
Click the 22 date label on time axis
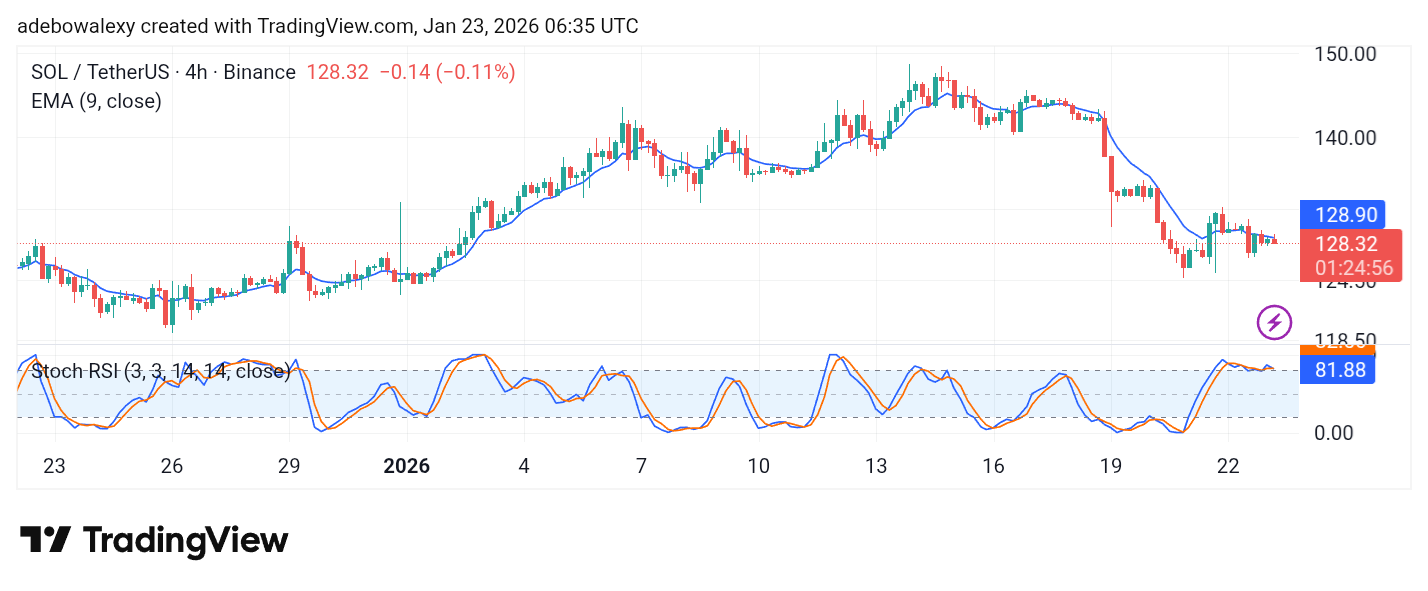[1228, 467]
